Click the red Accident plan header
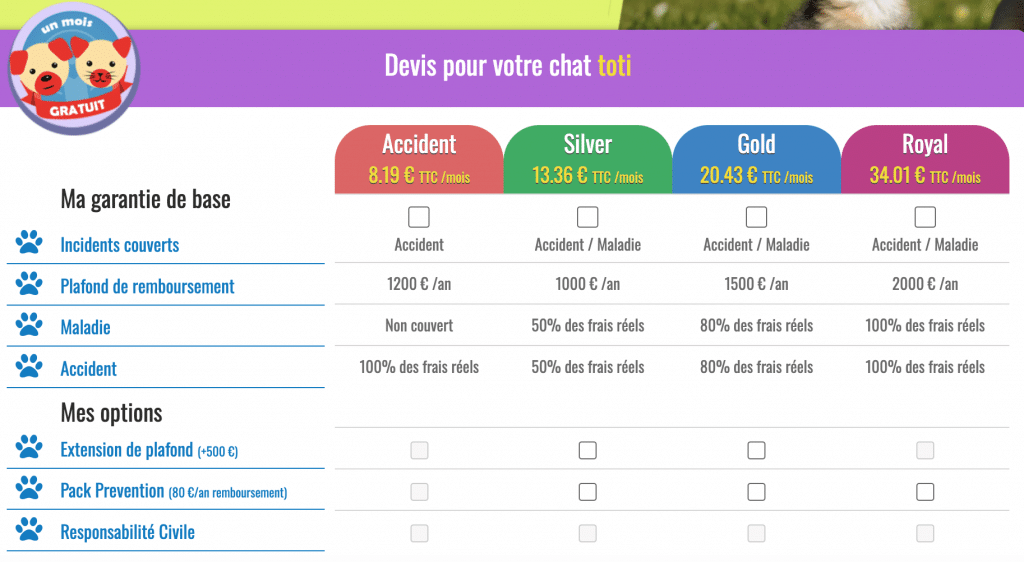The image size is (1024, 562). click(419, 158)
